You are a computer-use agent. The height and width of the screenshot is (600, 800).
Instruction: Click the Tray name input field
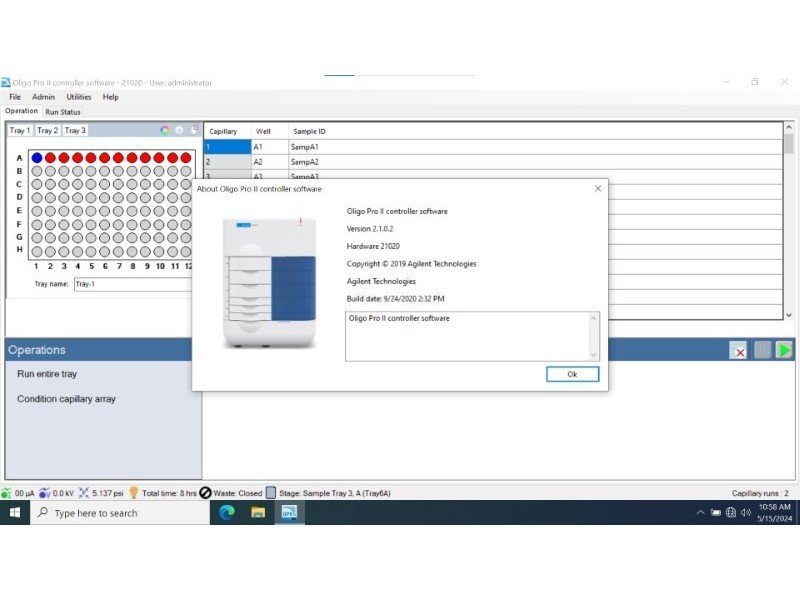coord(134,284)
